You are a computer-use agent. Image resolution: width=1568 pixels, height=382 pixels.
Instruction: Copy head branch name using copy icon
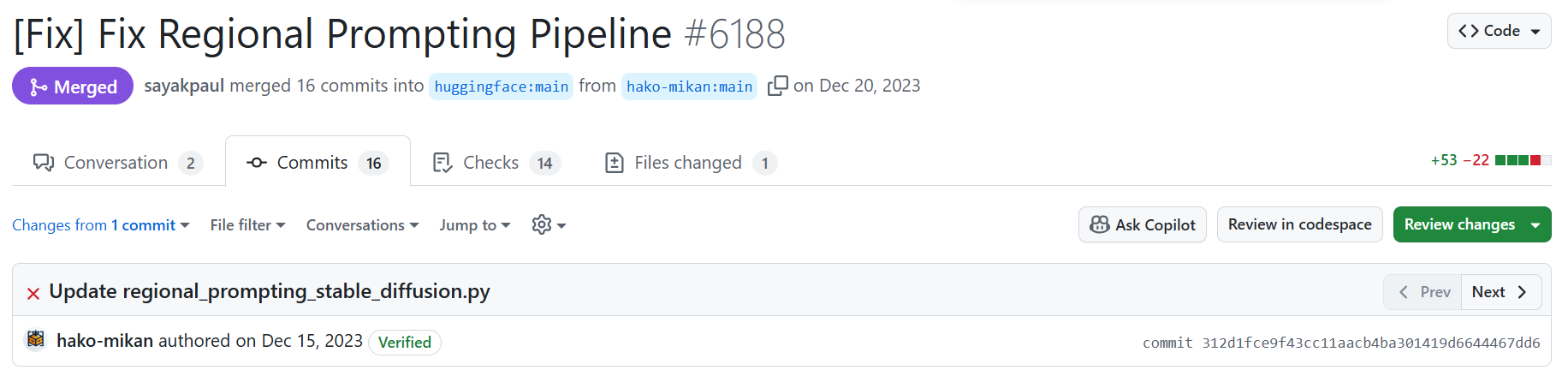coord(777,87)
